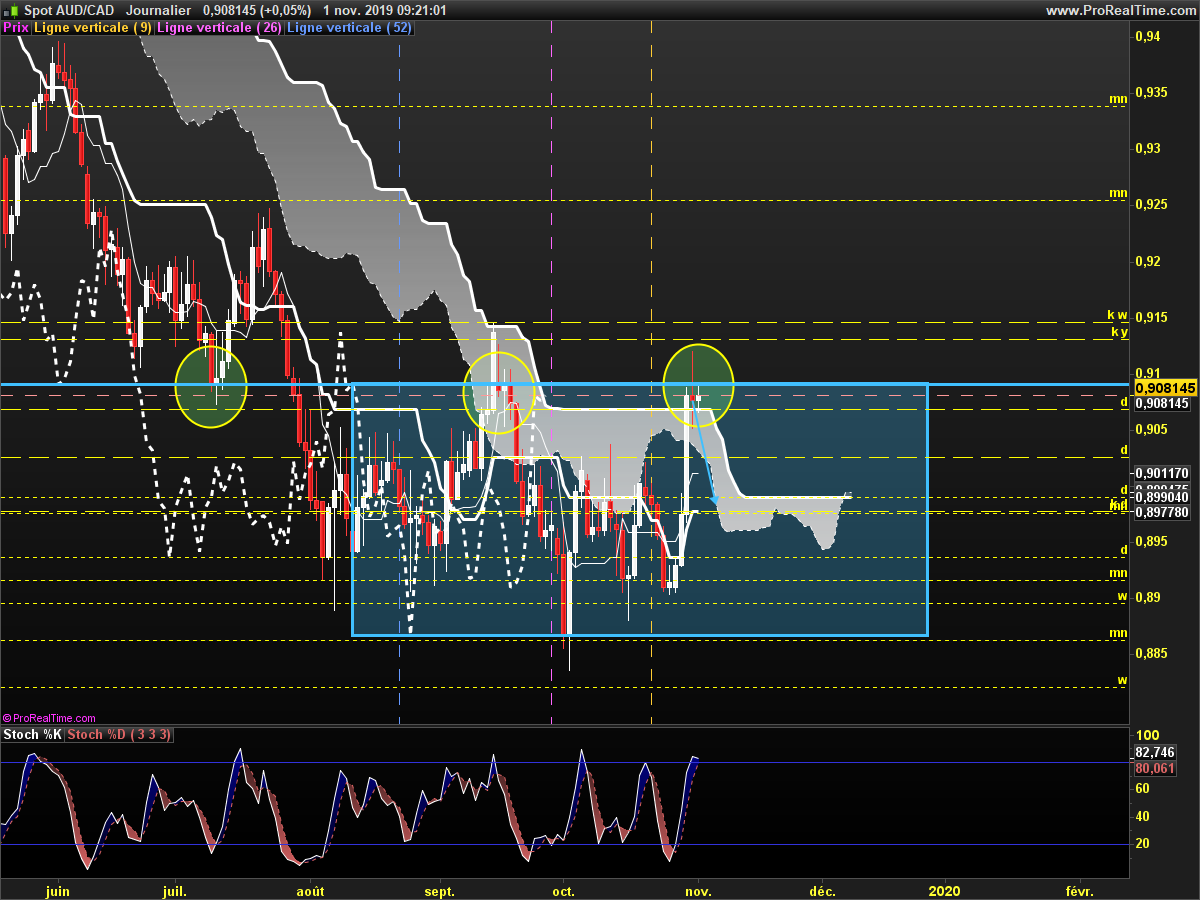Click the 100 stochastic scale label

point(1147,735)
